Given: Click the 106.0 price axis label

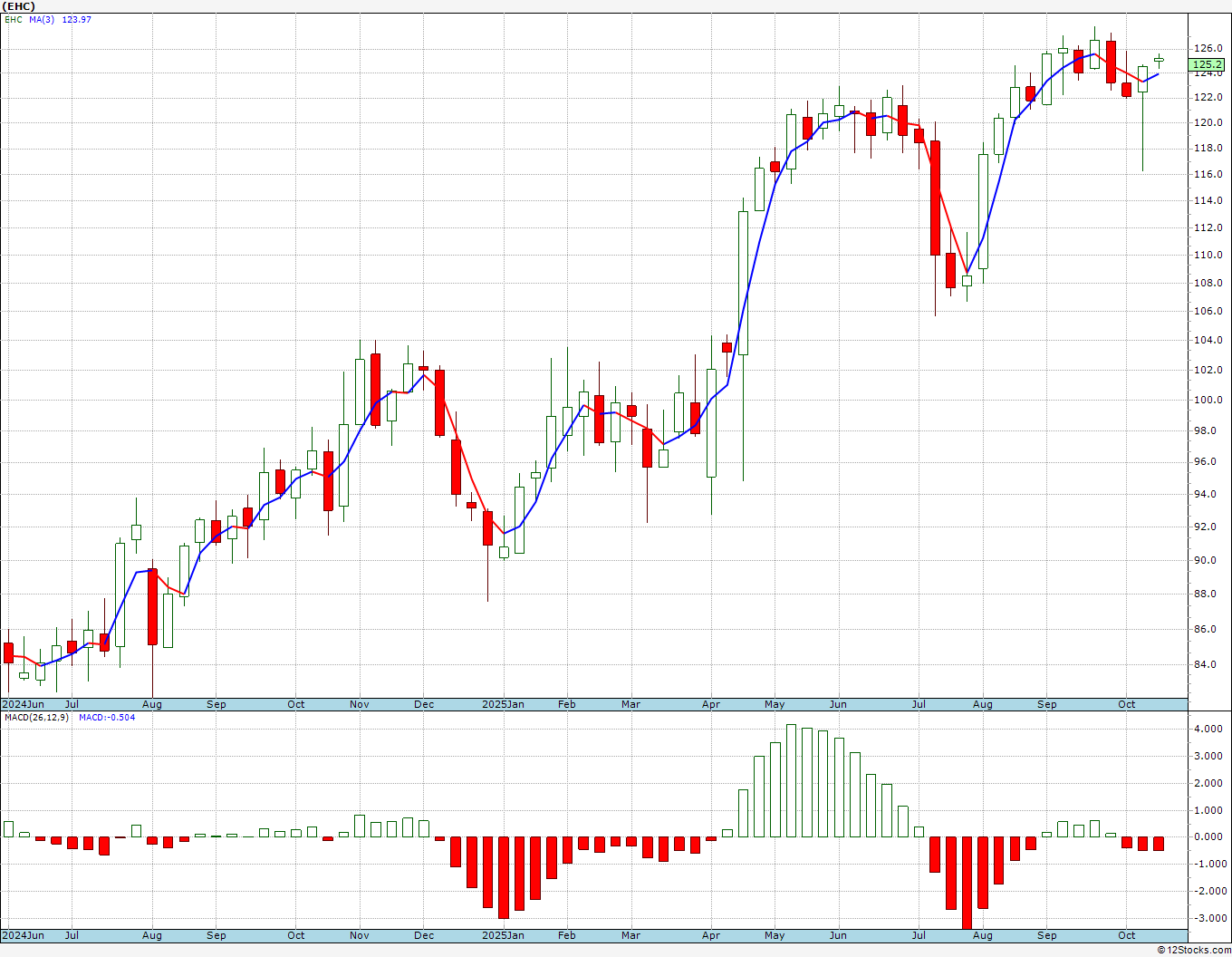Looking at the screenshot, I should 1208,312.
